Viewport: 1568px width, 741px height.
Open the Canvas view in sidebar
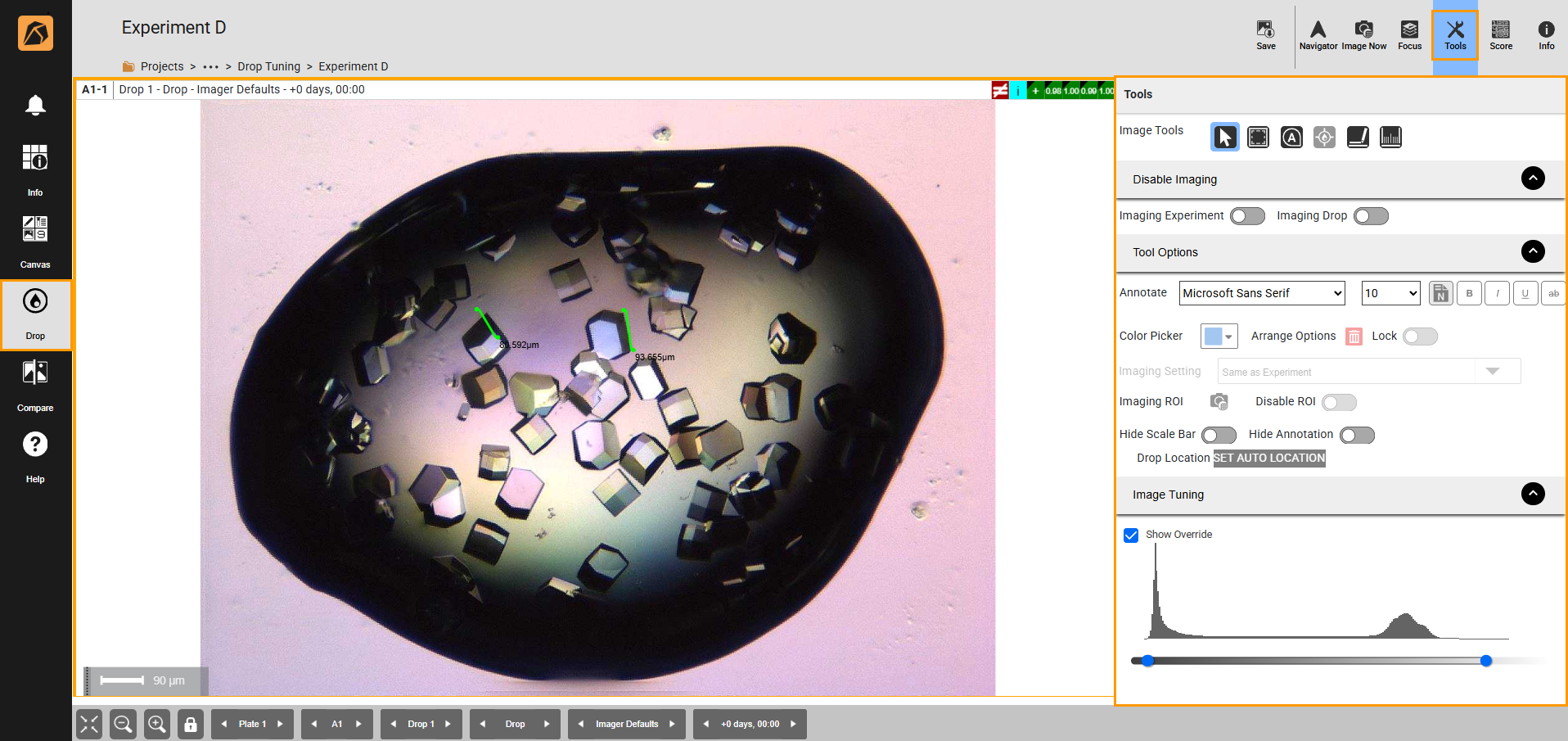click(35, 242)
